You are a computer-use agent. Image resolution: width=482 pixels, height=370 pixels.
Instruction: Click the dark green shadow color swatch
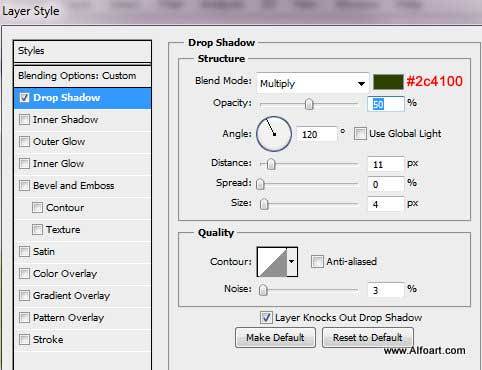(x=388, y=82)
